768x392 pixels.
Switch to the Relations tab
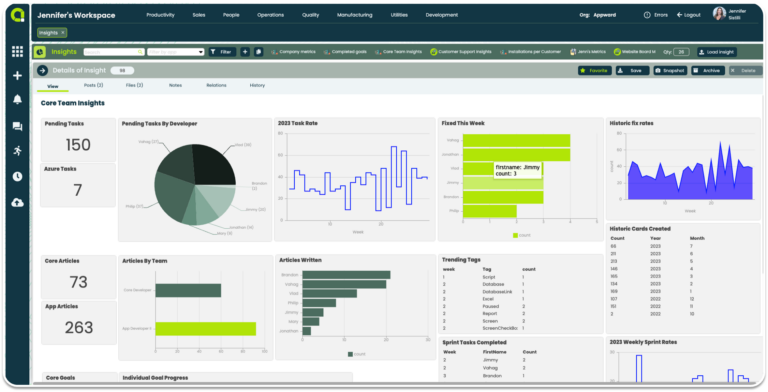click(216, 85)
